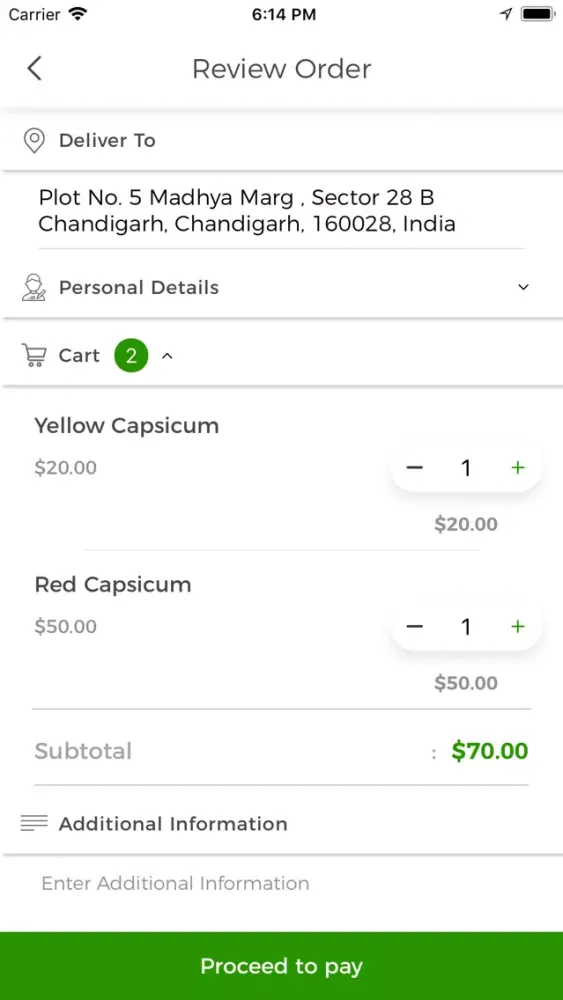
Task: Tap the green cart count badge
Action: [131, 356]
